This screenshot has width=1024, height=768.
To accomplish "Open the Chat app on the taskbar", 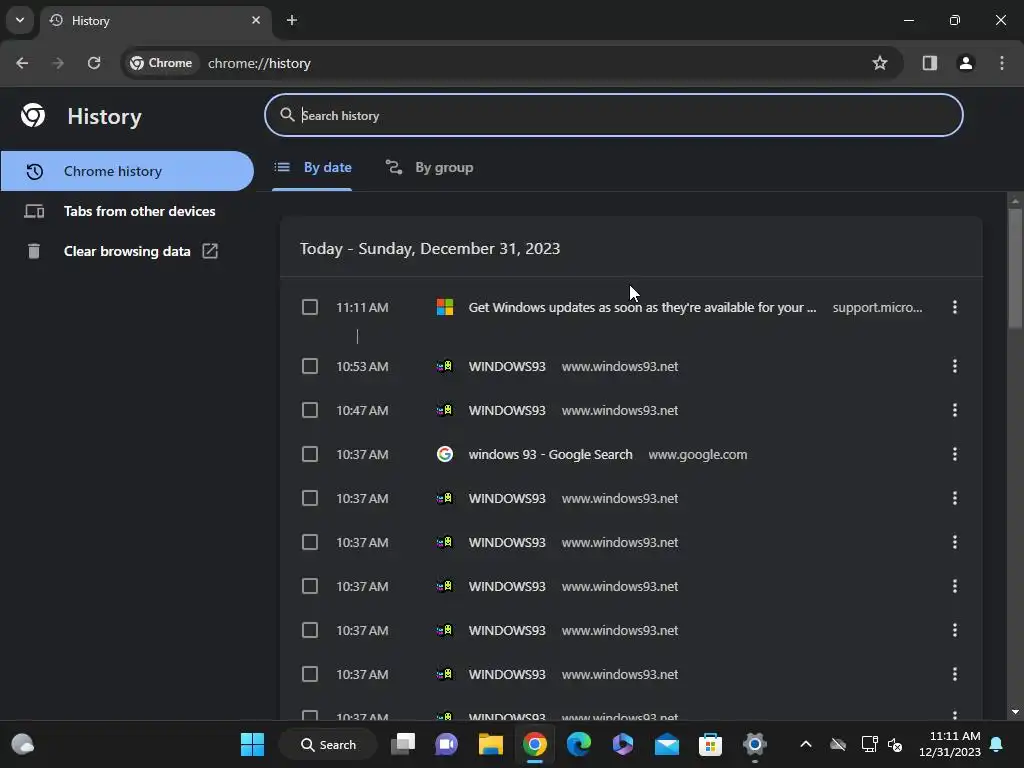I will click(x=447, y=744).
